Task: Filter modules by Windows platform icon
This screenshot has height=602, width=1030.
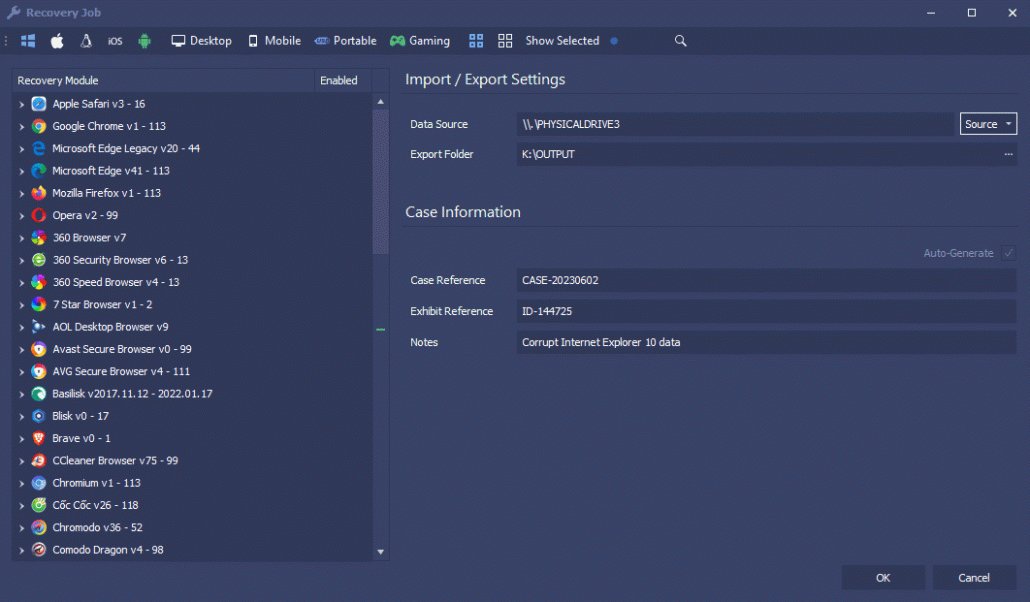Action: [x=28, y=41]
